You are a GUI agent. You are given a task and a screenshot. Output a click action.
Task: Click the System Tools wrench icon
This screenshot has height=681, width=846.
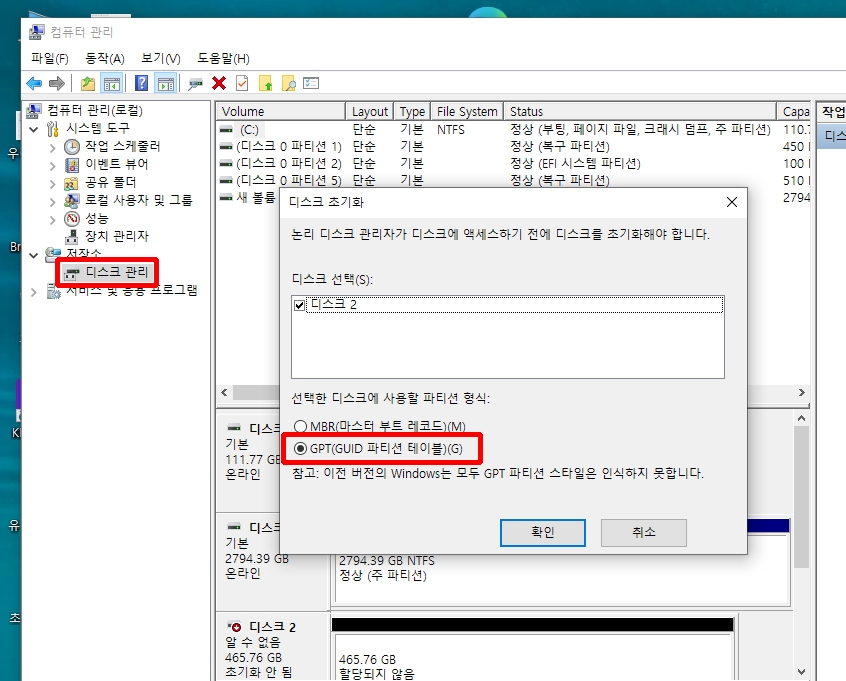(53, 128)
